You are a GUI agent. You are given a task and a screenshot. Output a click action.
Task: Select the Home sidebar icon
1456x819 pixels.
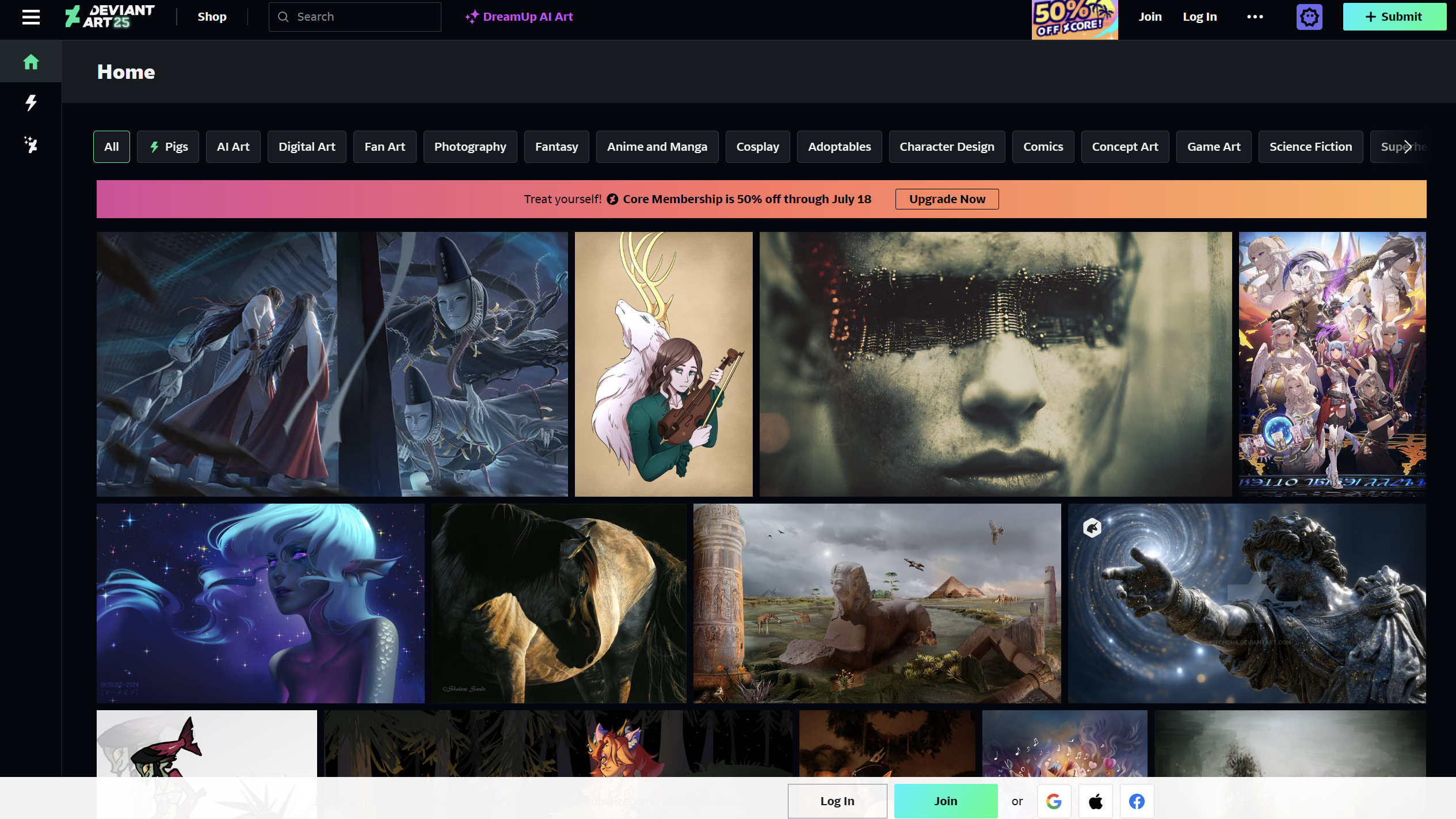point(31,62)
